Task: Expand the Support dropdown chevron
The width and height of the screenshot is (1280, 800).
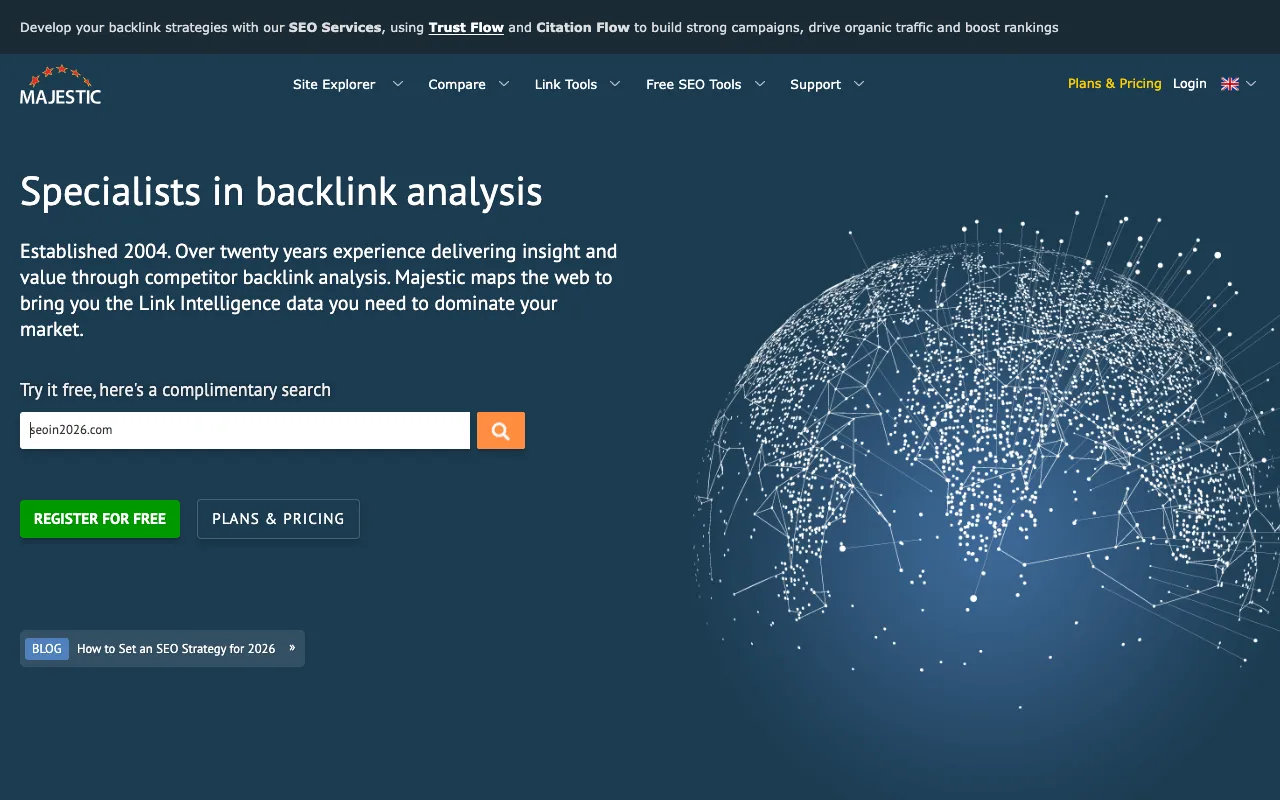Action: [861, 84]
